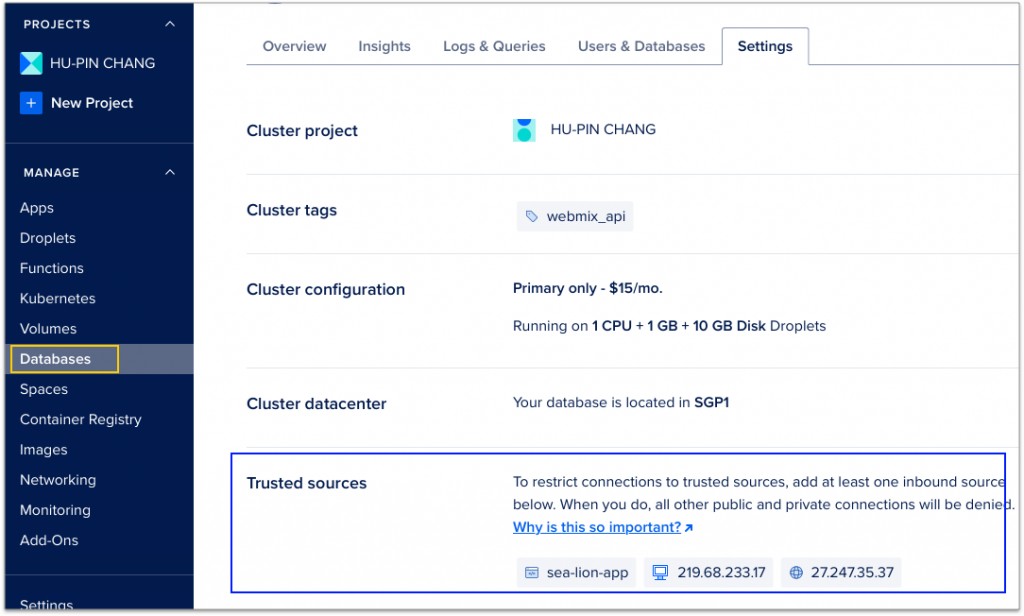Click the tag icon beside webmix_api

[x=532, y=216]
